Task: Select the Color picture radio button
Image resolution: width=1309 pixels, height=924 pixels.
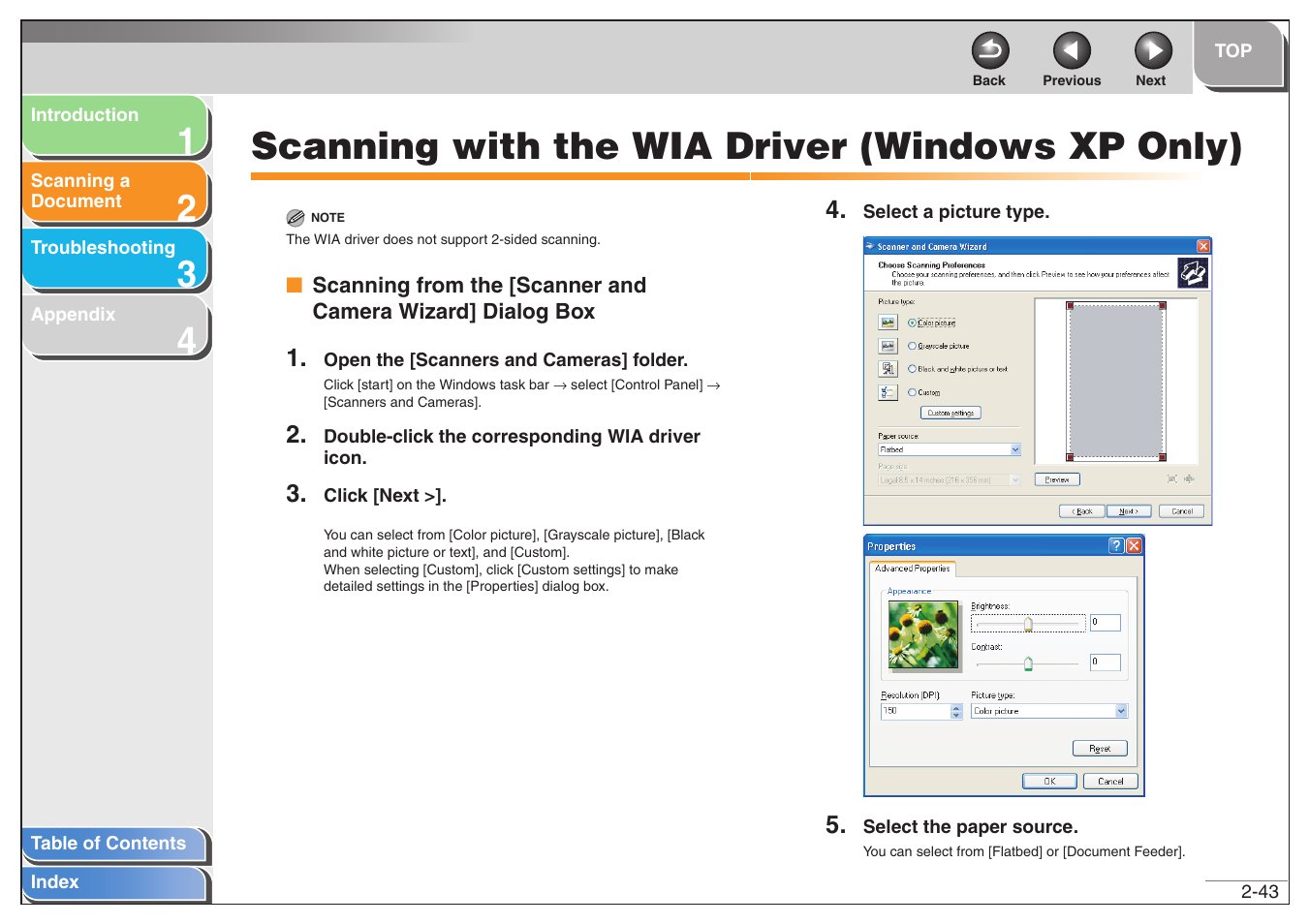Action: coord(912,323)
